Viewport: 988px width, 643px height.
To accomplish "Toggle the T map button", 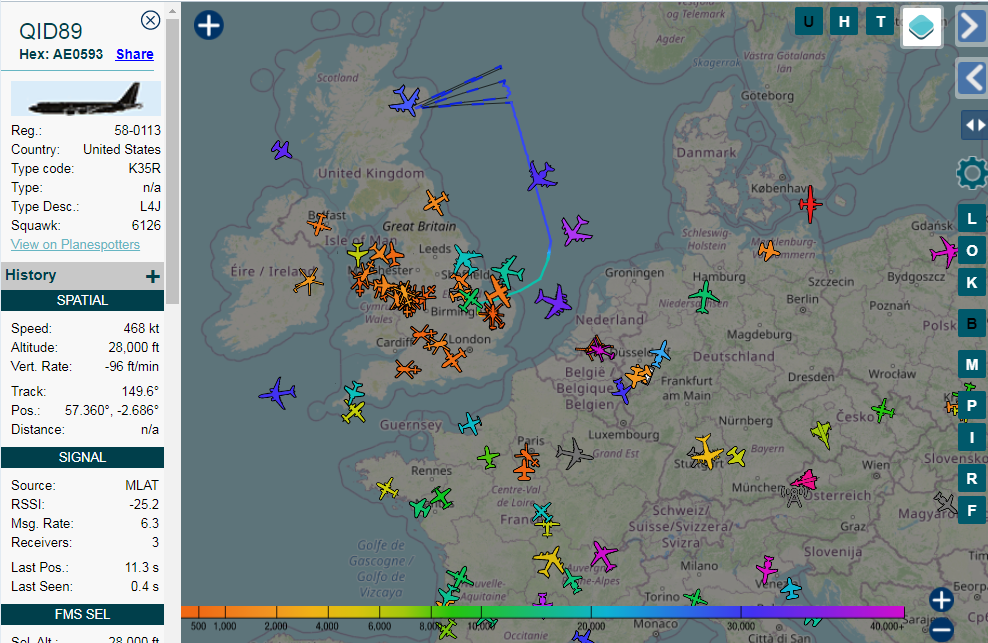I will [x=880, y=22].
